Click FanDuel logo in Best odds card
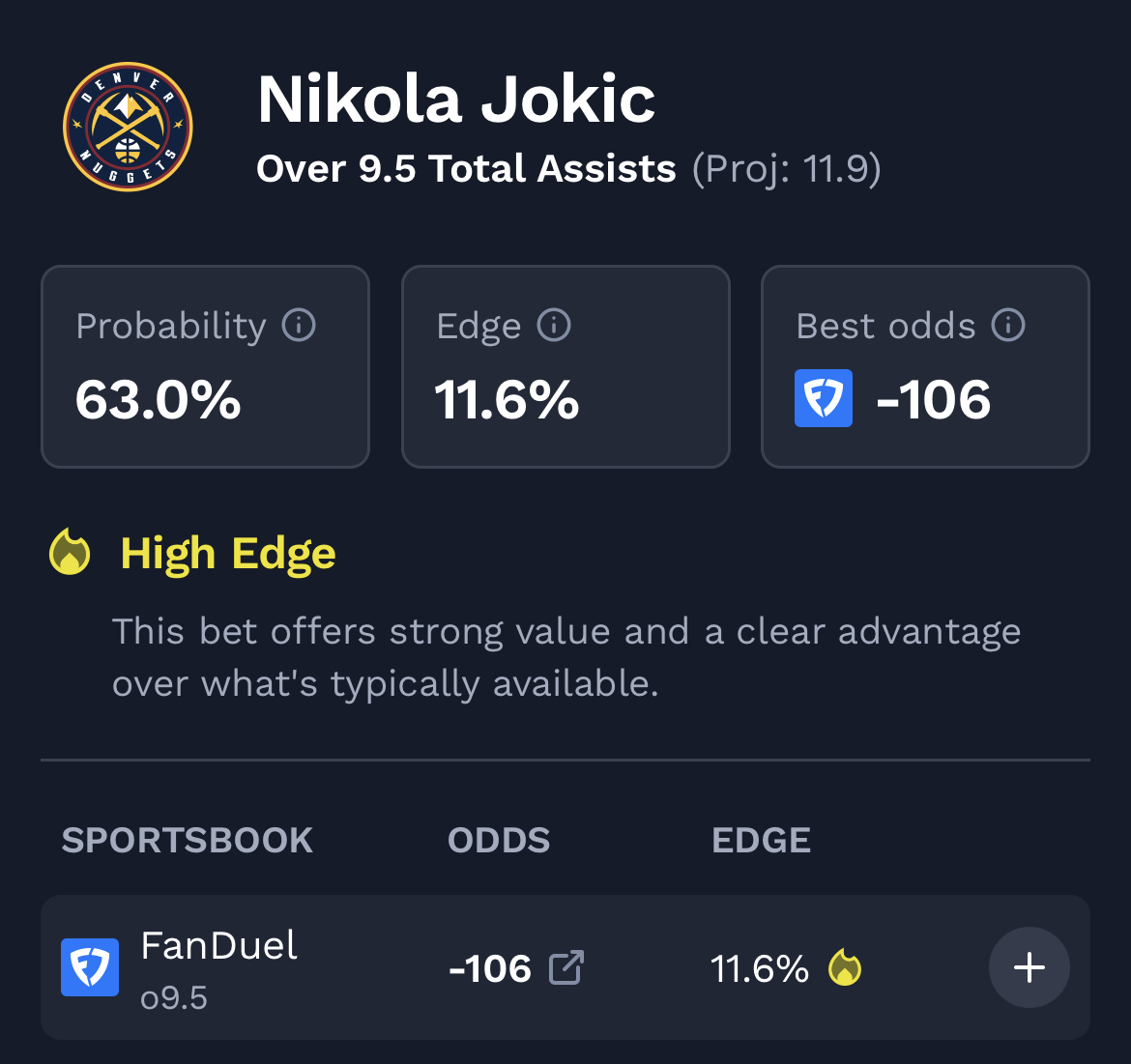Screen dimensions: 1131x1064 tap(824, 398)
